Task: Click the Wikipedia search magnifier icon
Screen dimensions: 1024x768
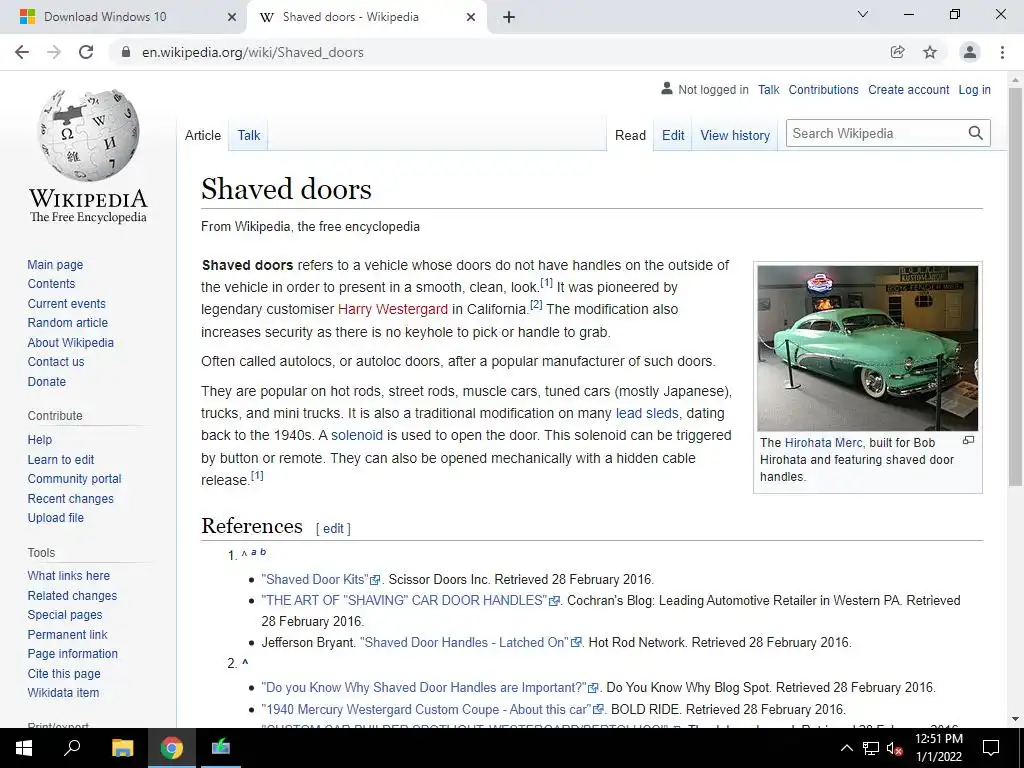Action: 976,133
